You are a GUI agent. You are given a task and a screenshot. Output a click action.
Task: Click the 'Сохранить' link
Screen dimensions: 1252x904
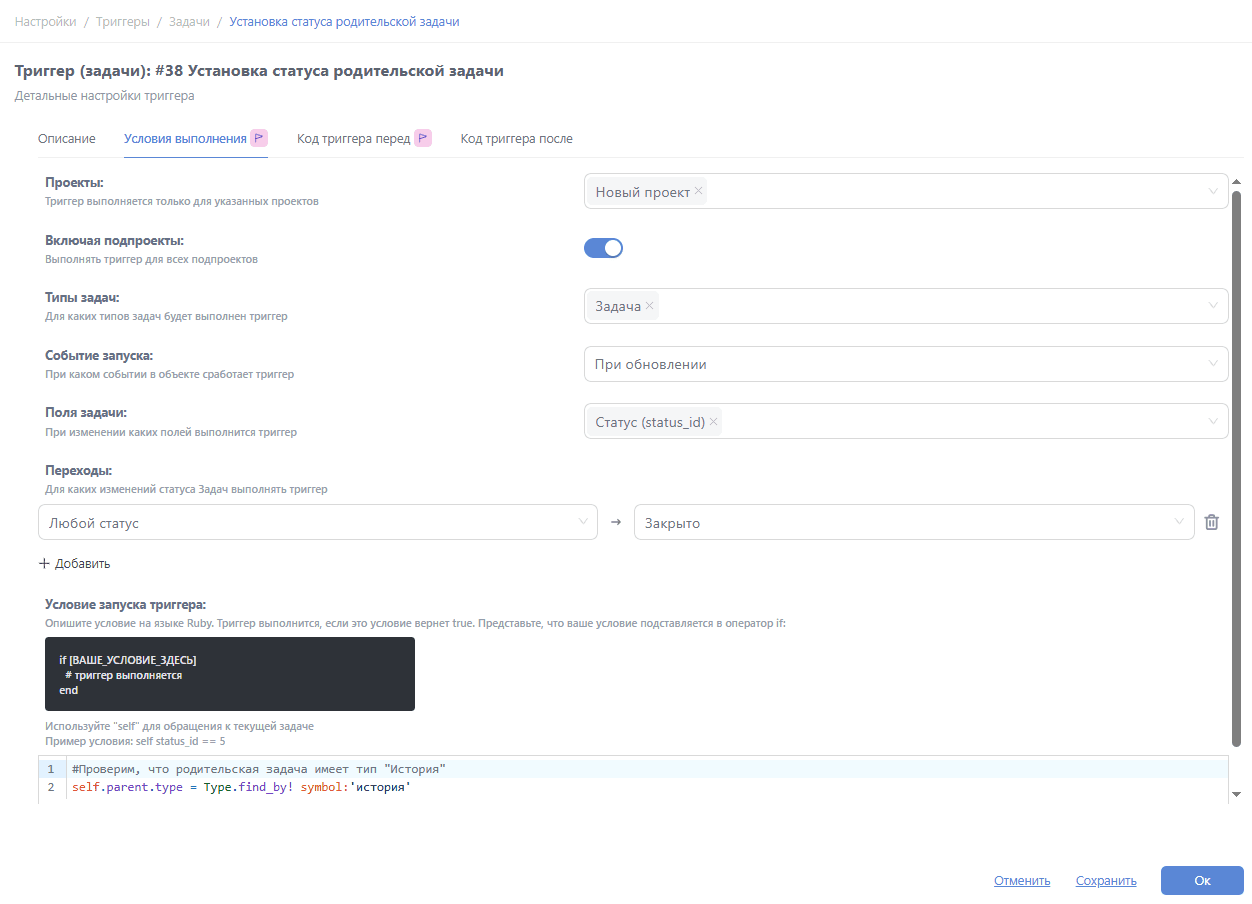(x=1106, y=881)
